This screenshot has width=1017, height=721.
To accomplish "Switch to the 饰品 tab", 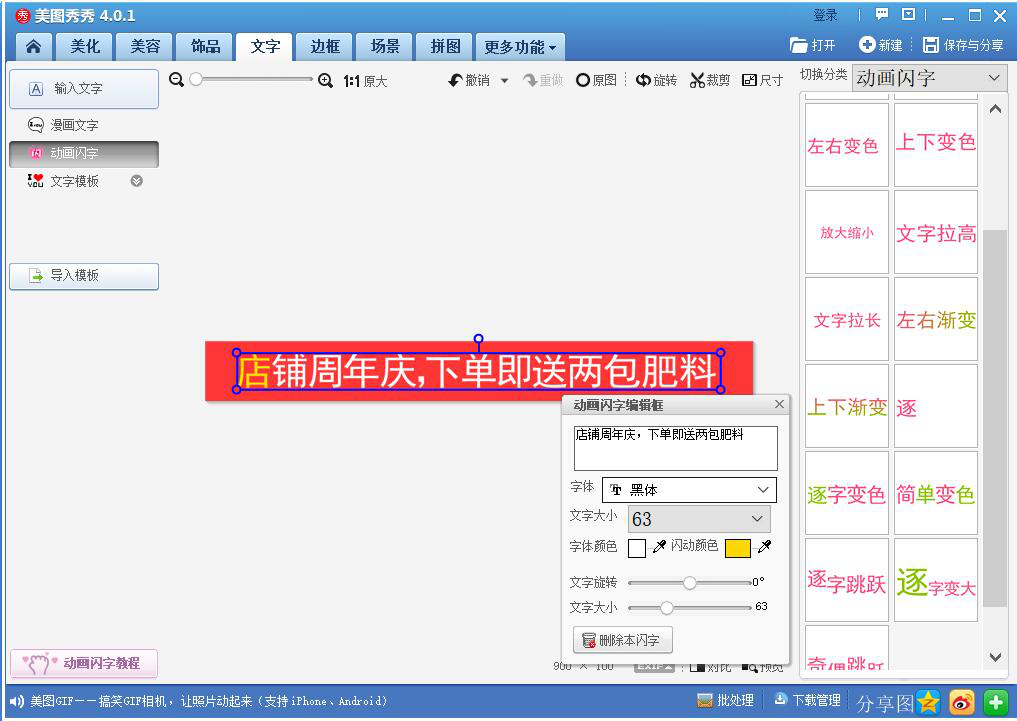I will (x=205, y=46).
